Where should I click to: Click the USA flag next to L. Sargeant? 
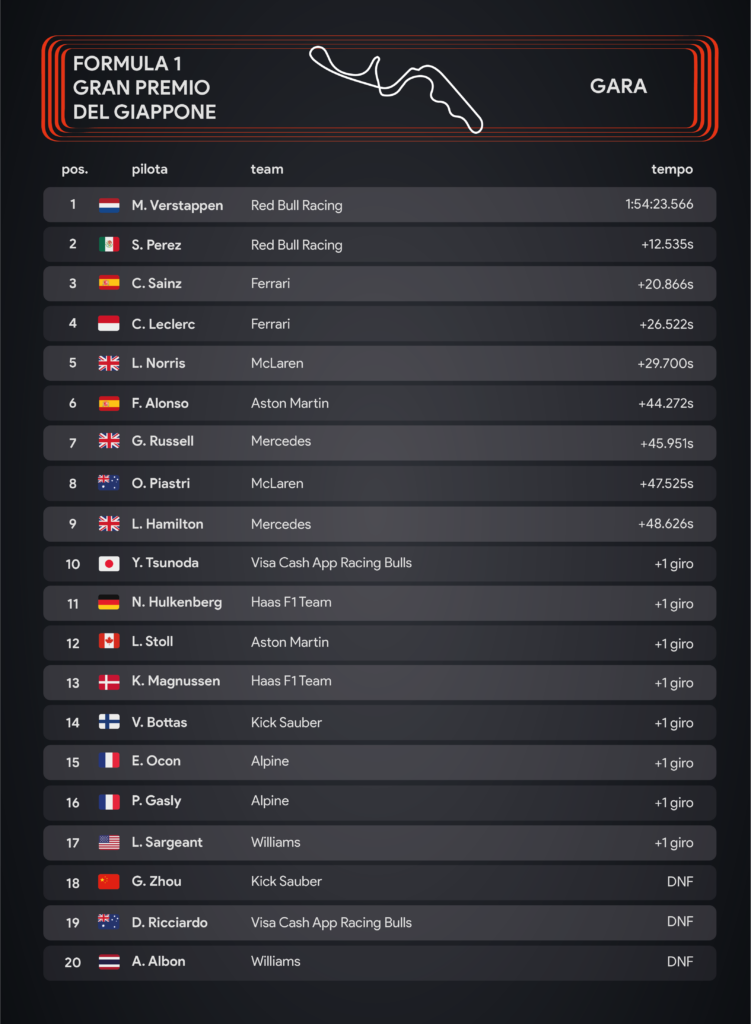pos(109,842)
